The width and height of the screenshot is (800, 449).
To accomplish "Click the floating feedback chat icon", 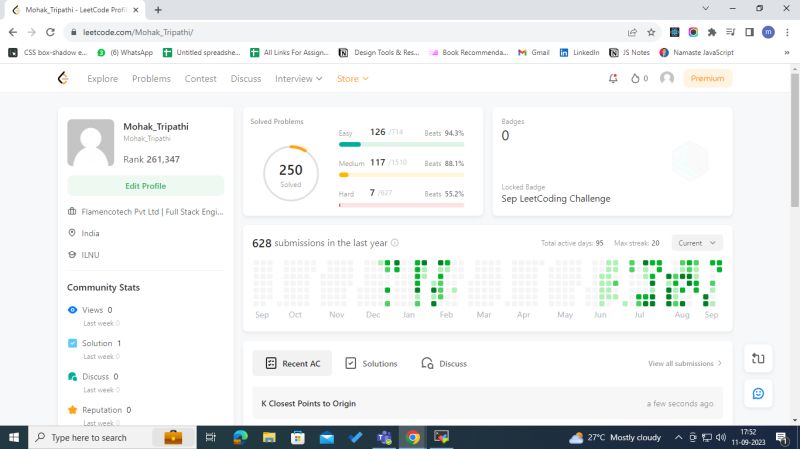I will point(757,393).
